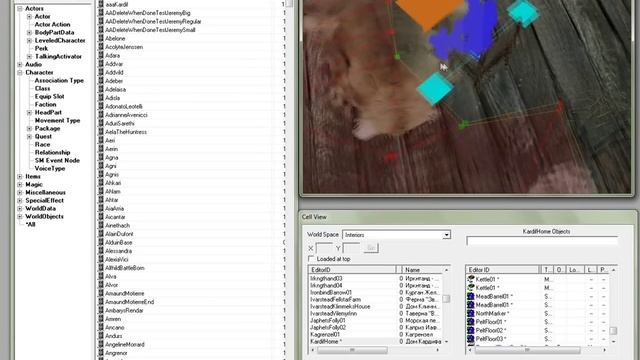Click the KardilHome Objects filter field
The image size is (640, 360).
click(x=542, y=241)
